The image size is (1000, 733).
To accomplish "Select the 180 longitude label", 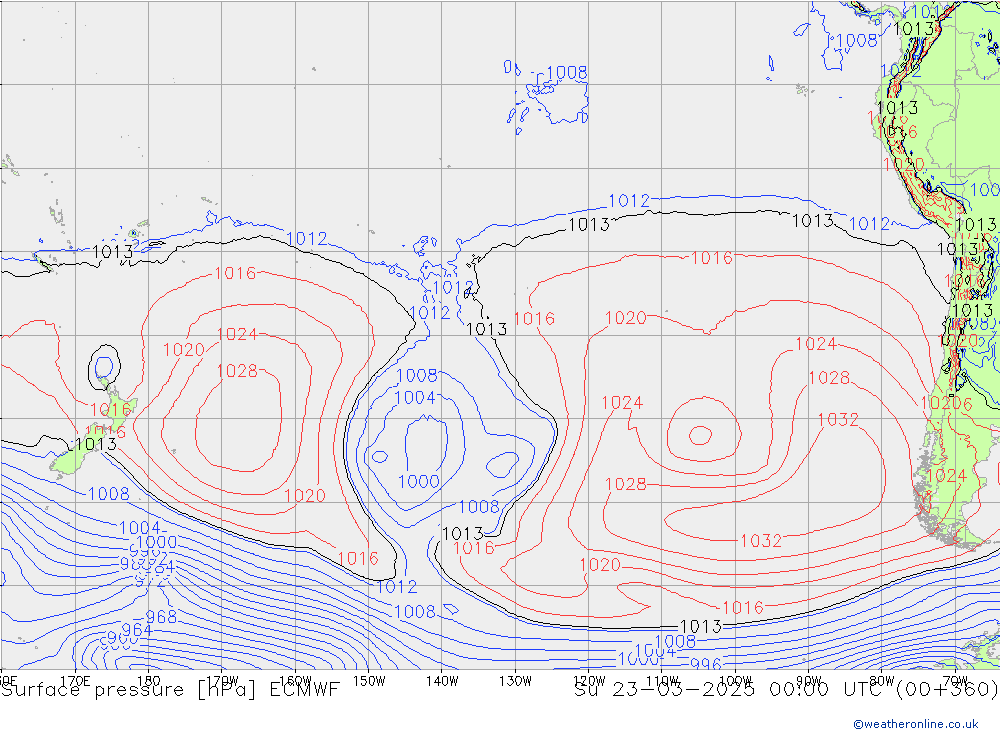I will pyautogui.click(x=149, y=681).
